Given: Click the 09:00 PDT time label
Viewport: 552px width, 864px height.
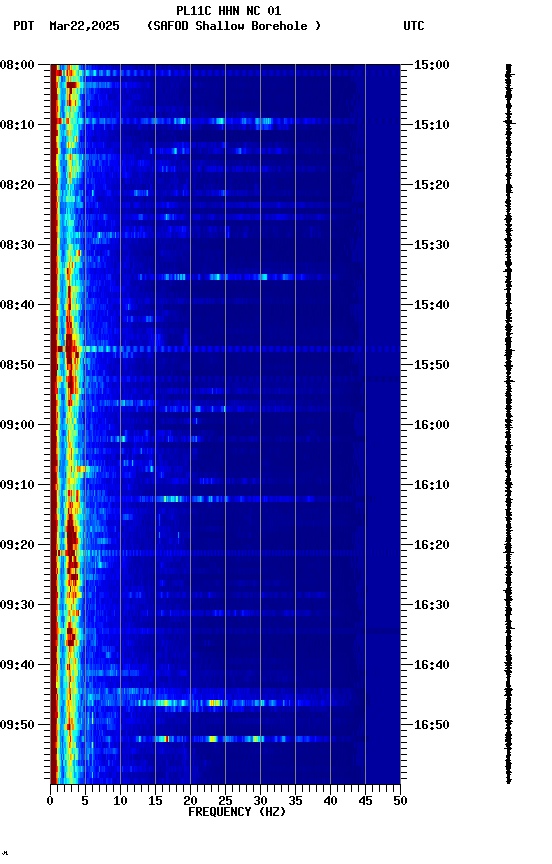Looking at the screenshot, I should point(17,425).
